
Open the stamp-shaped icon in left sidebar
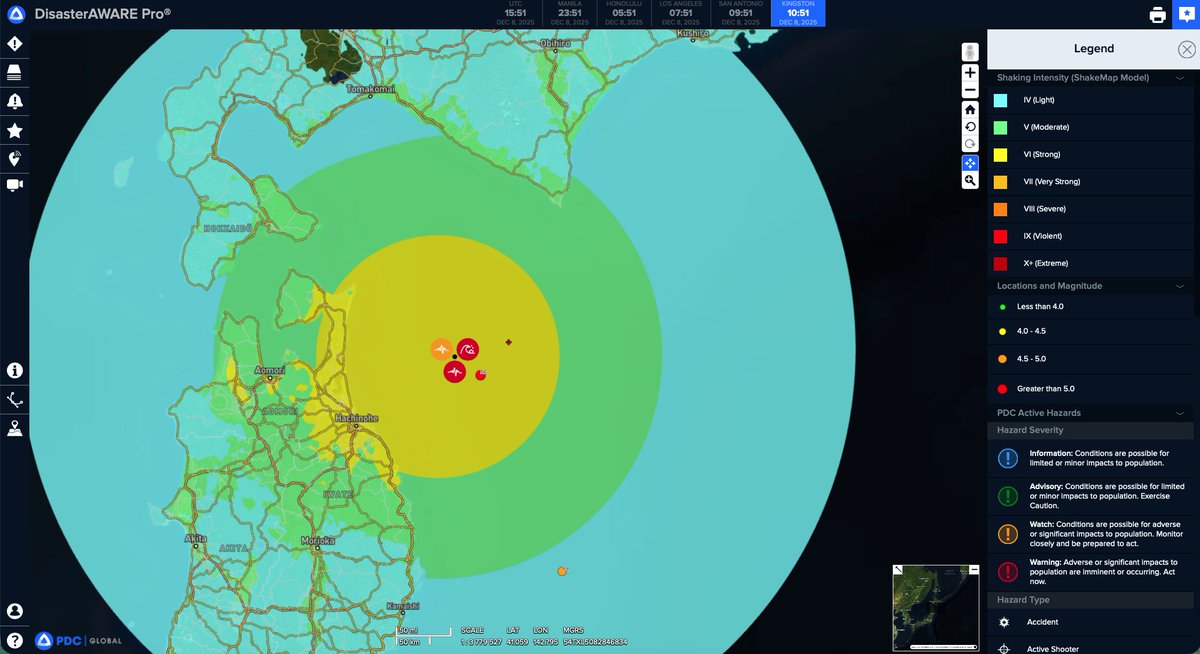15,428
